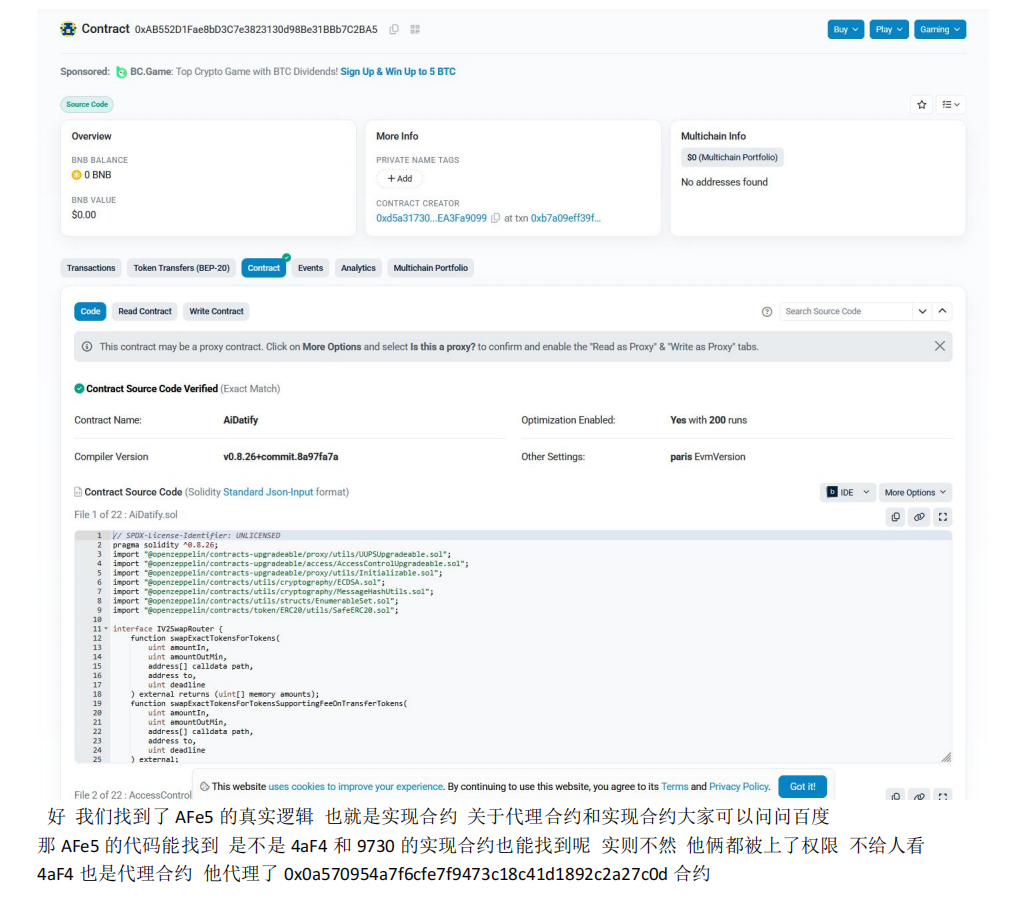Toggle fullscreen for the AiDatify.sol code viewer

[x=942, y=517]
